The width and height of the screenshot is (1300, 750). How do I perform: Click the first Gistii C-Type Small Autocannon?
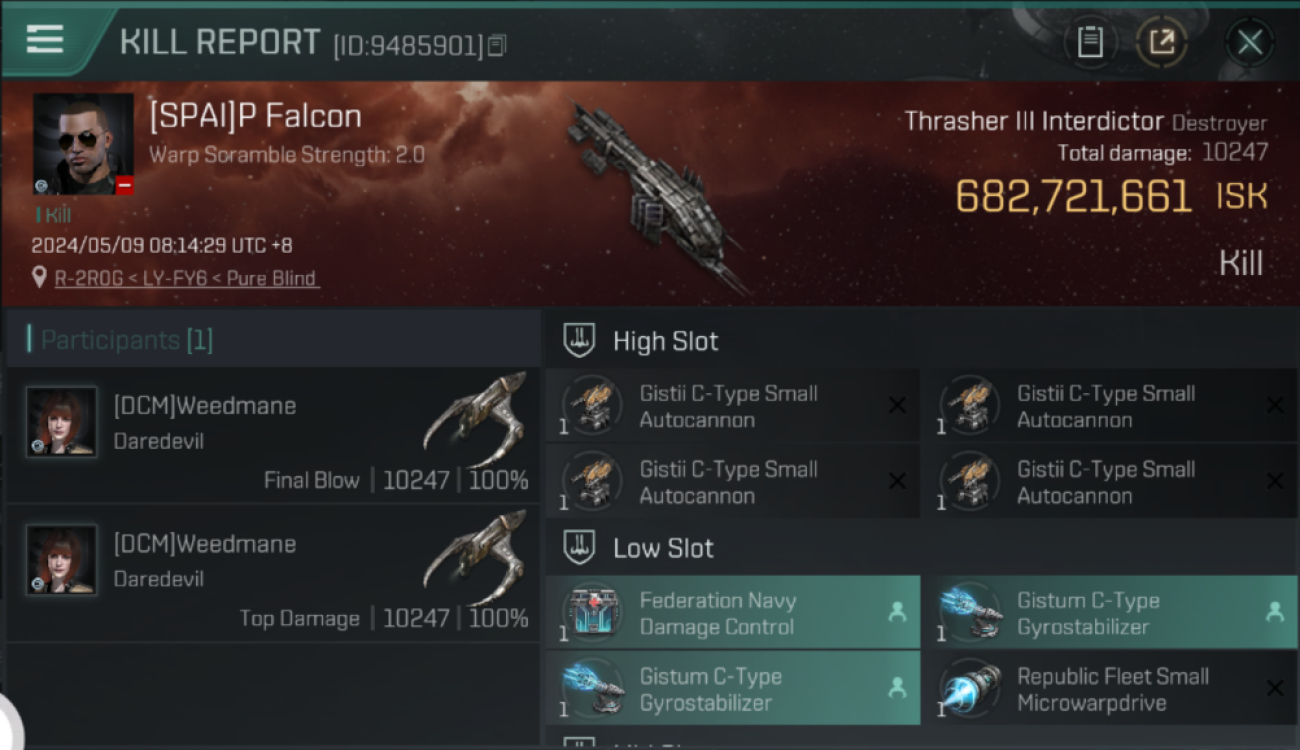point(733,406)
